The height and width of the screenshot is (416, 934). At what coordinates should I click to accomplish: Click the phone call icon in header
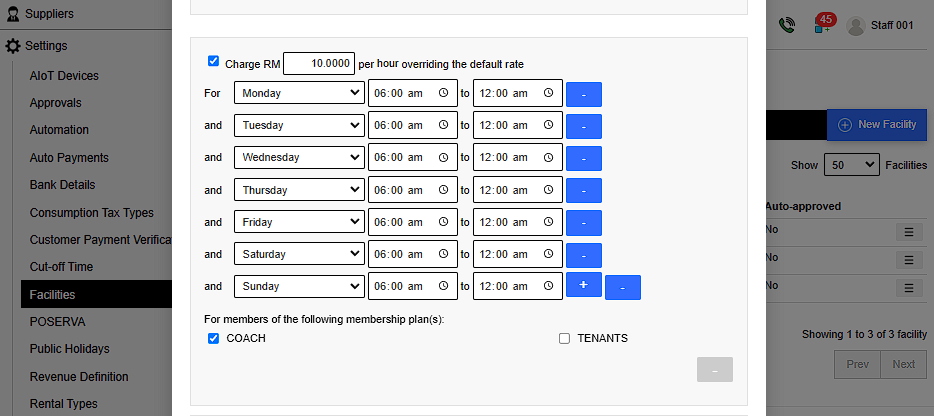[x=787, y=25]
